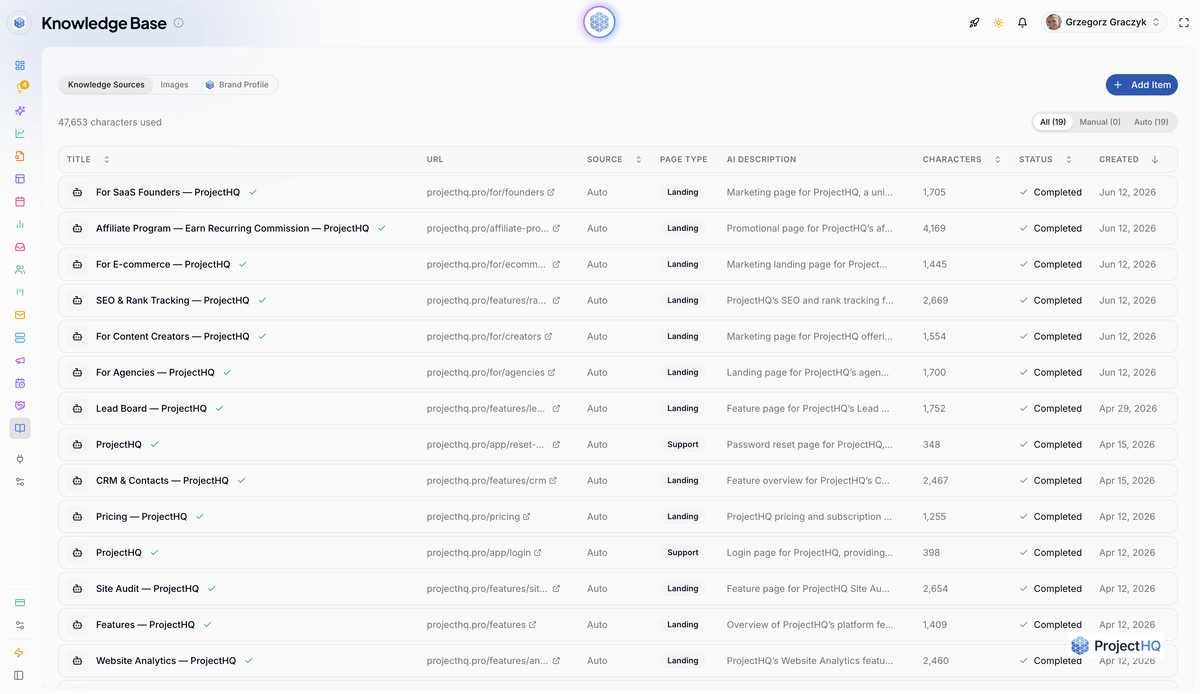1200x694 pixels.
Task: Click the open book Knowledge Base icon
Action: point(20,428)
